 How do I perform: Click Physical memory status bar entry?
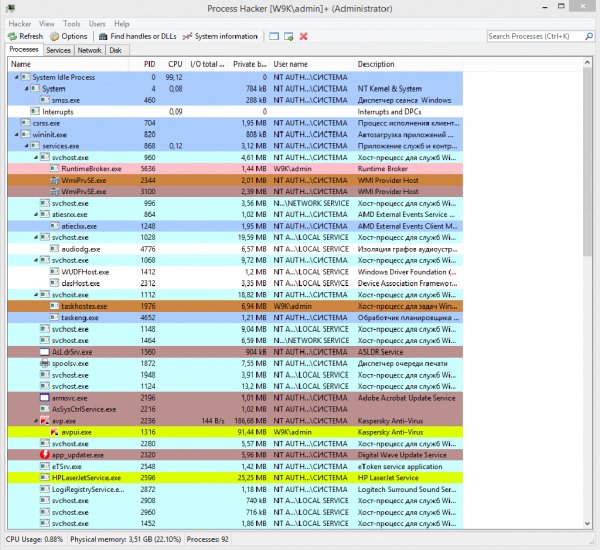pyautogui.click(x=126, y=539)
